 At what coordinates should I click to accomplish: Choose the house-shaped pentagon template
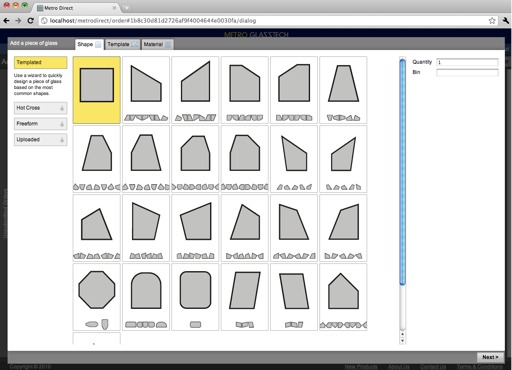pos(343,297)
